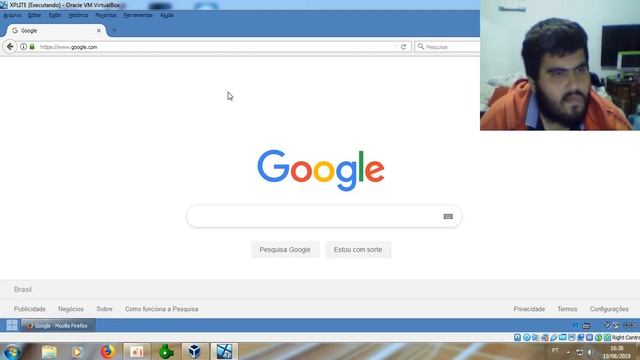Click the host tray network icon
The image size is (640, 360).
pyautogui.click(x=579, y=352)
